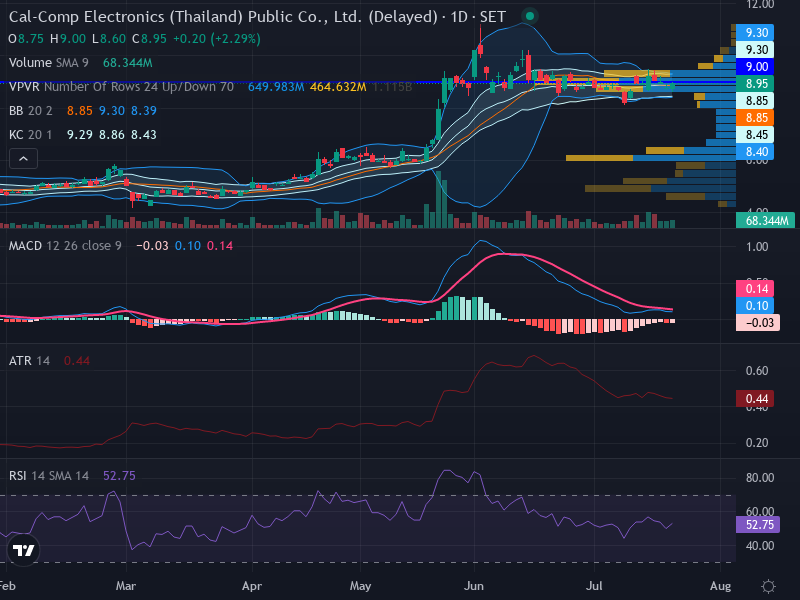Click the green market status dot

pyautogui.click(x=530, y=16)
